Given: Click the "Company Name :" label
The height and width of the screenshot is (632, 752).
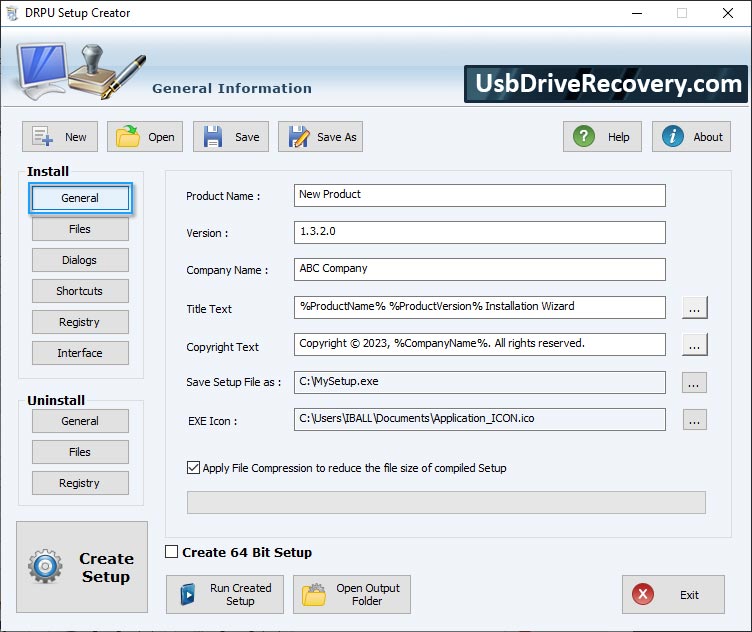Looking at the screenshot, I should [x=227, y=270].
